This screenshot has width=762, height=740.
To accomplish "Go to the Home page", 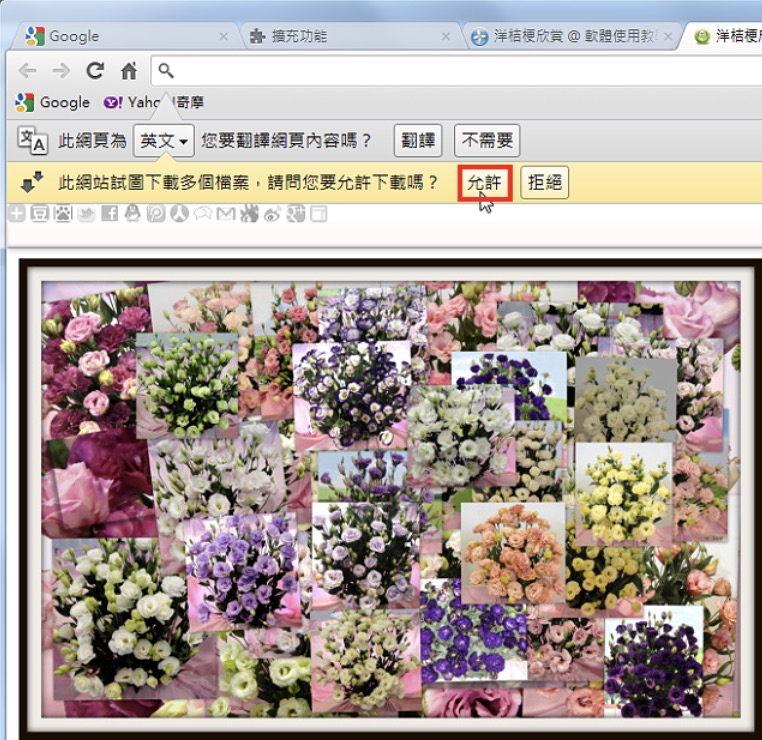I will click(128, 70).
